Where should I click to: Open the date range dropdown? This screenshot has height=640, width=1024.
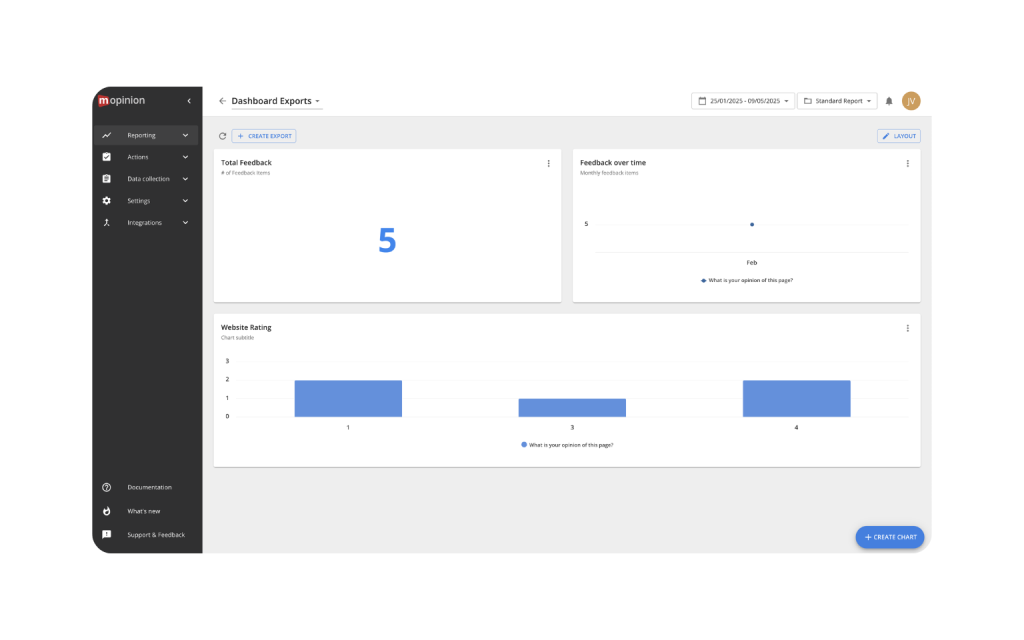tap(742, 101)
